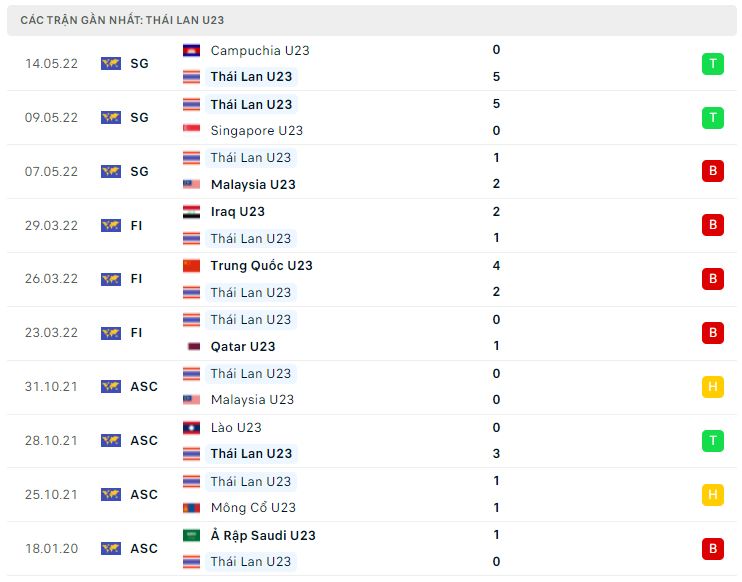Viewport: 742px width, 582px height.
Task: Click the Cambodia flag icon
Action: pyautogui.click(x=191, y=50)
